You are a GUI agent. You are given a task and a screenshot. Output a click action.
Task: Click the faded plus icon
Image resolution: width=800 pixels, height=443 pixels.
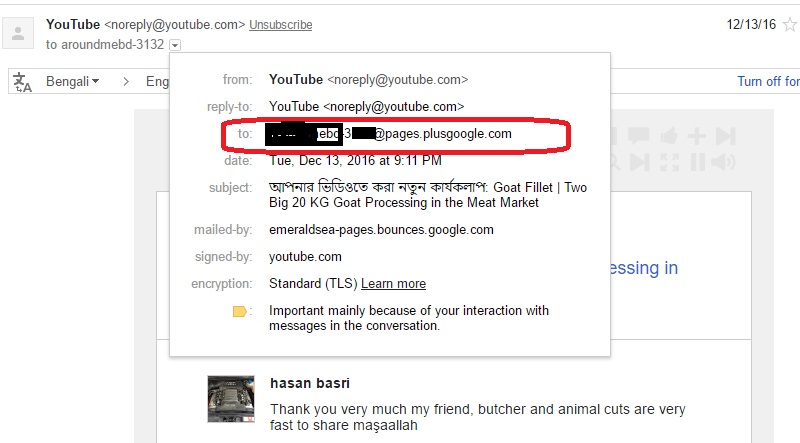[696, 136]
